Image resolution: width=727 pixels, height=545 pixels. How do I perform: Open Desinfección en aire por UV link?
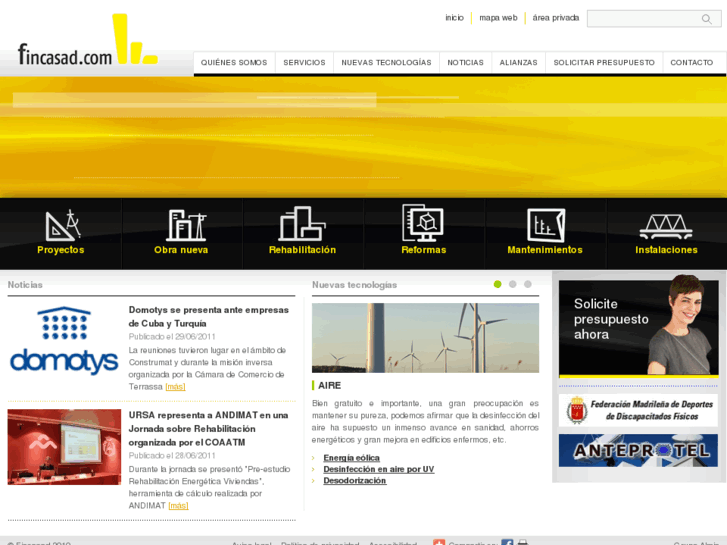click(379, 469)
